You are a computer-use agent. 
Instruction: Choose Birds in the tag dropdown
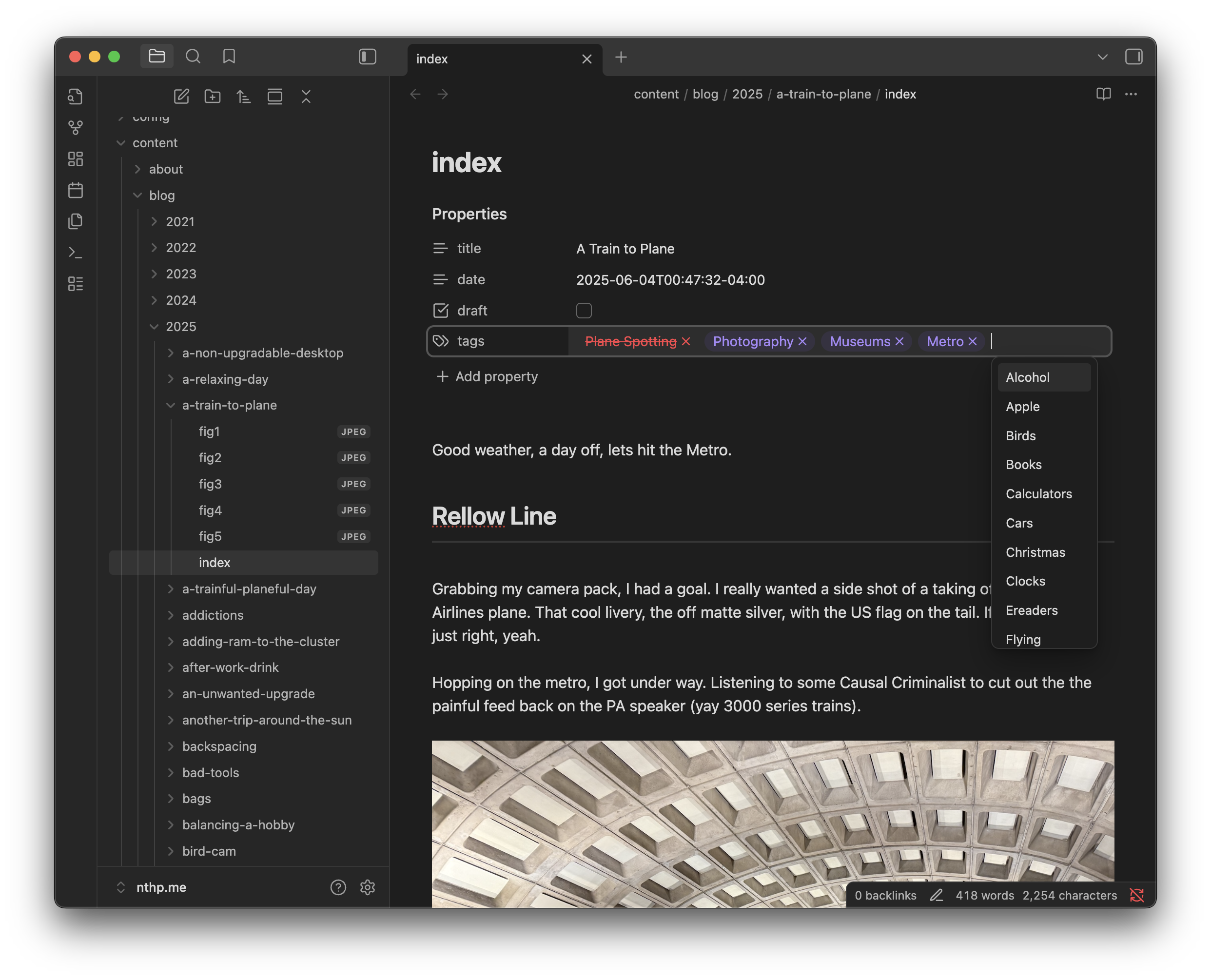(x=1020, y=436)
